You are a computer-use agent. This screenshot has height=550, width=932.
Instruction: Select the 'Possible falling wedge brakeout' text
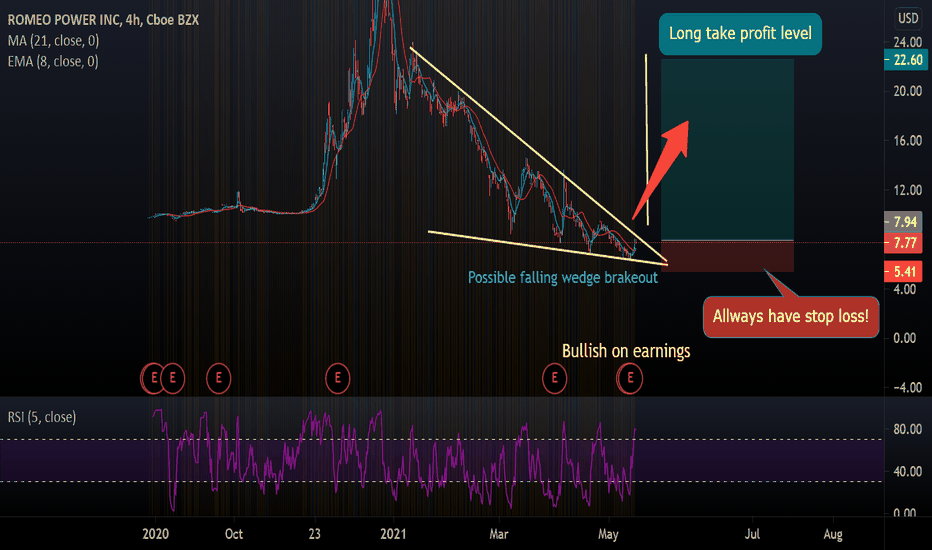(563, 278)
